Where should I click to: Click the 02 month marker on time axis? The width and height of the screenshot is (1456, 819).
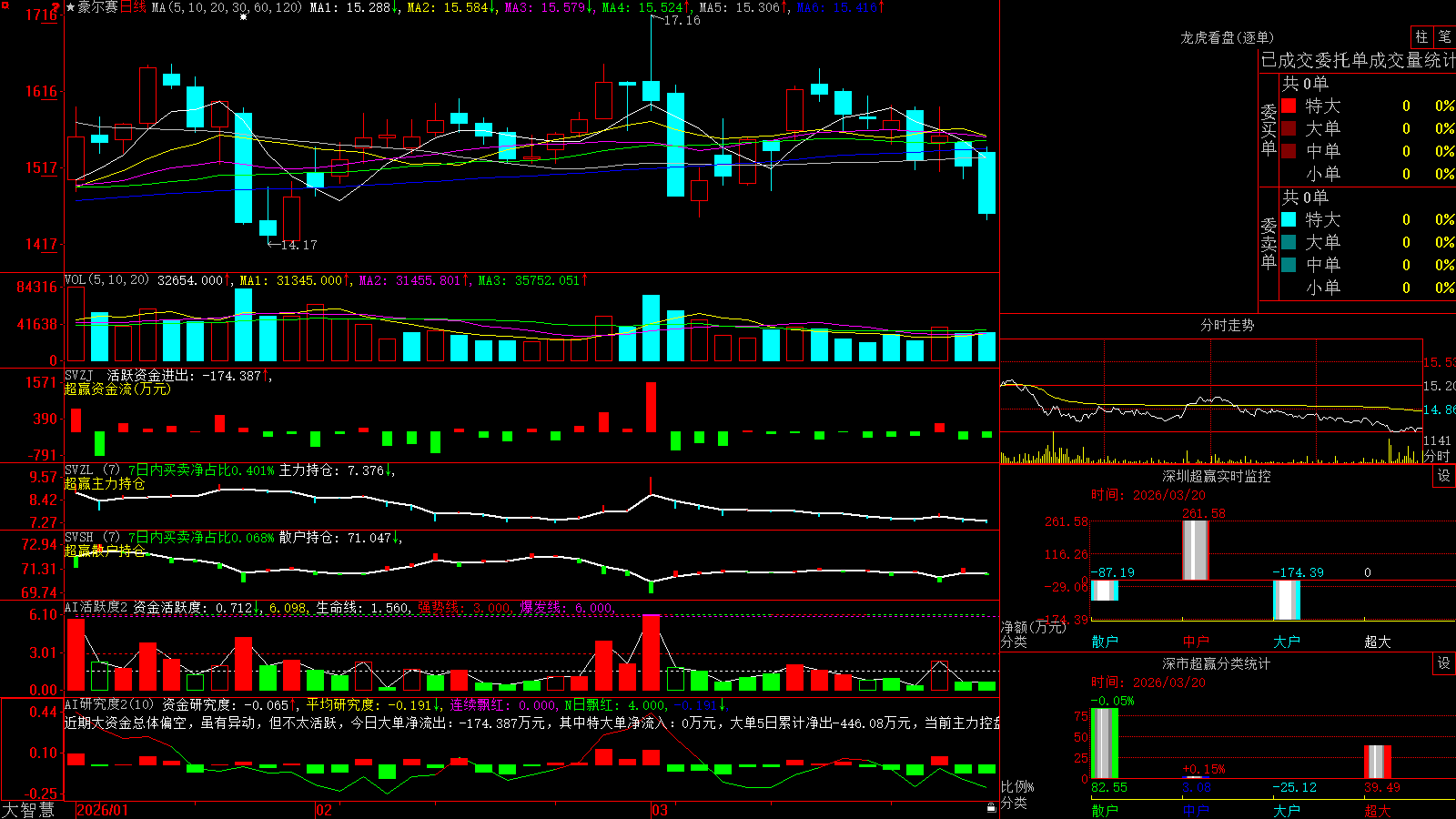pos(323,810)
